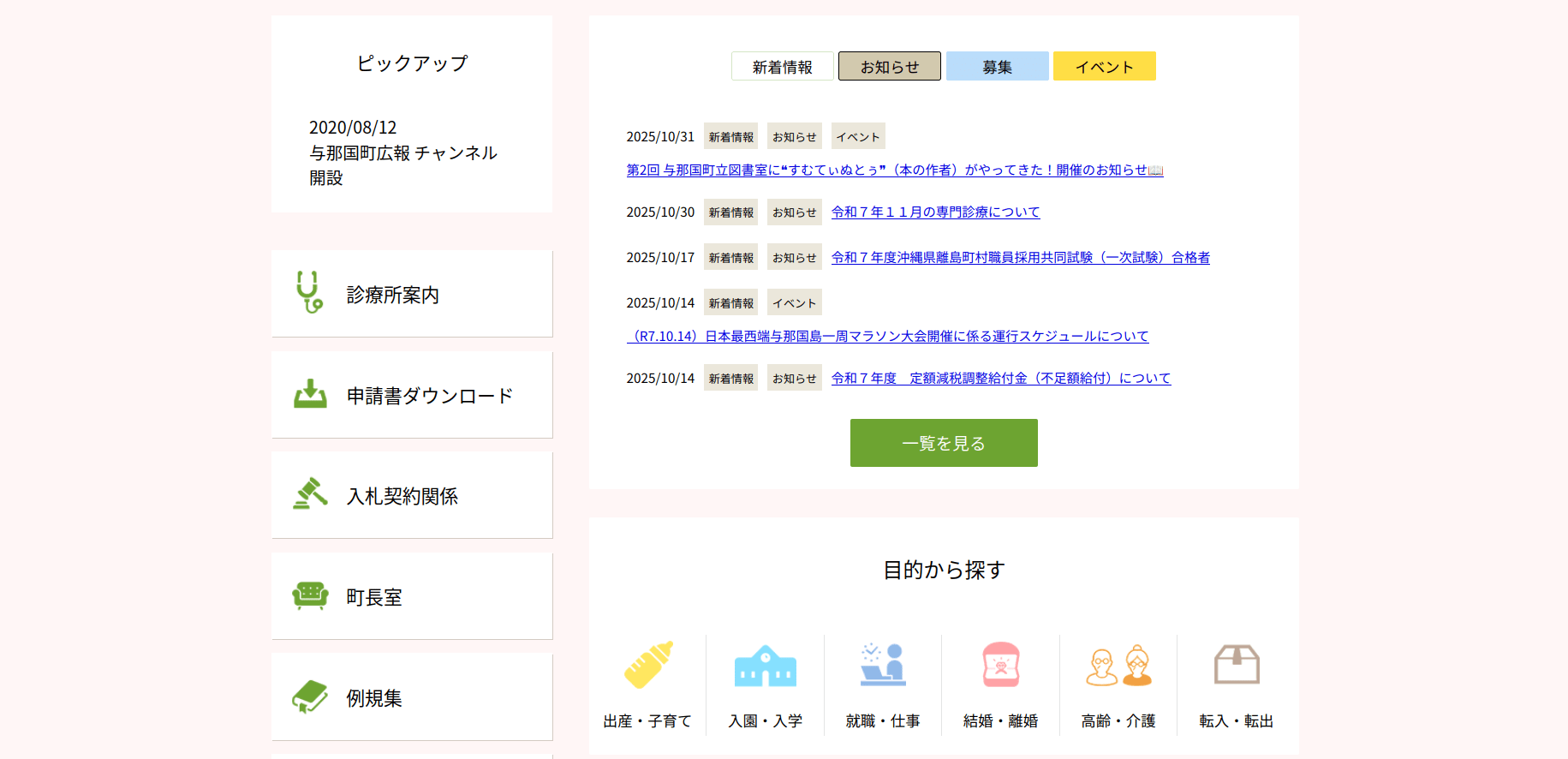Open the 令和7年11月の専門診療について link

pyautogui.click(x=935, y=212)
